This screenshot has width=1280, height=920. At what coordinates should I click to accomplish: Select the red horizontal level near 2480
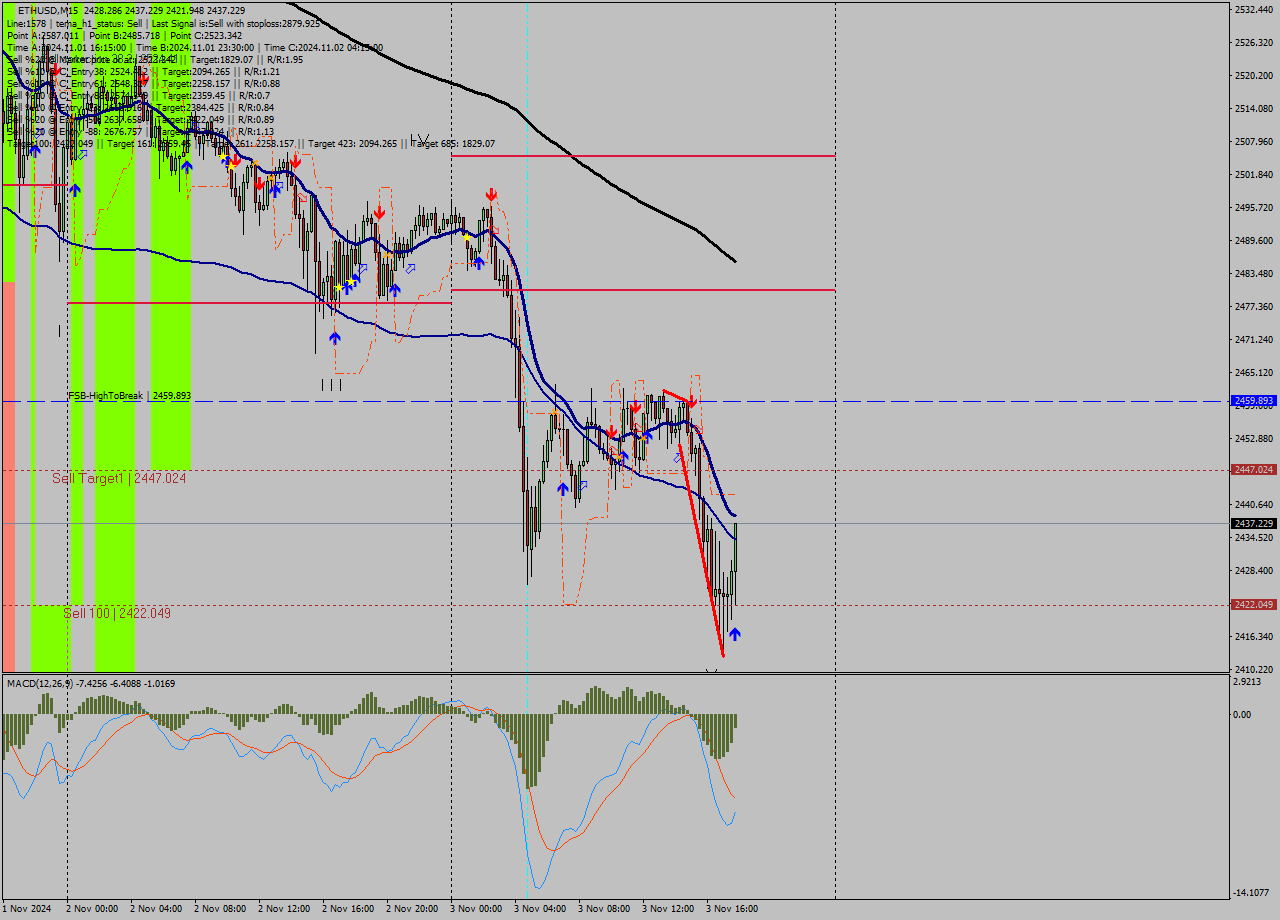[x=643, y=290]
